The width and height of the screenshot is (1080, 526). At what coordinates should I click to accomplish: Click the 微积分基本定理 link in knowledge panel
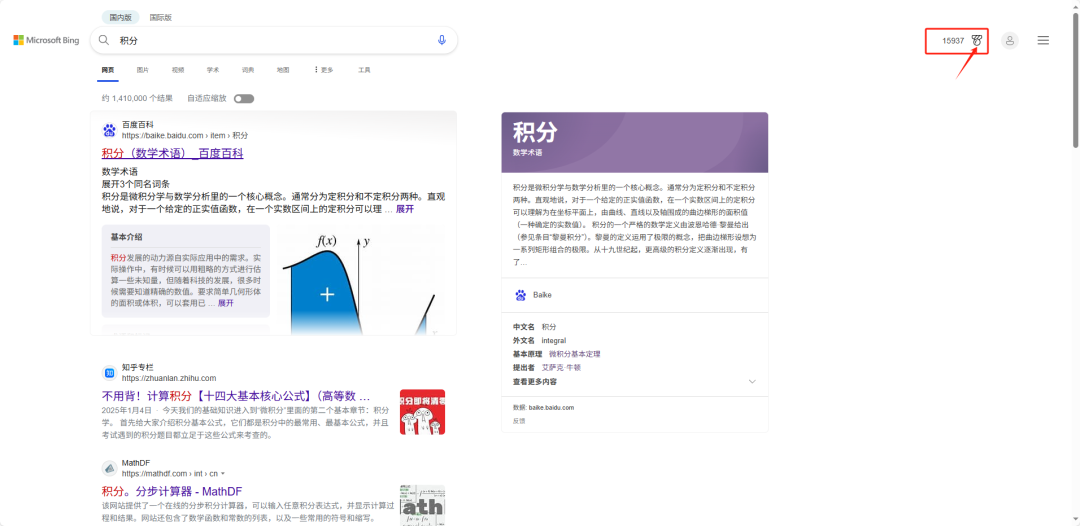(x=575, y=354)
